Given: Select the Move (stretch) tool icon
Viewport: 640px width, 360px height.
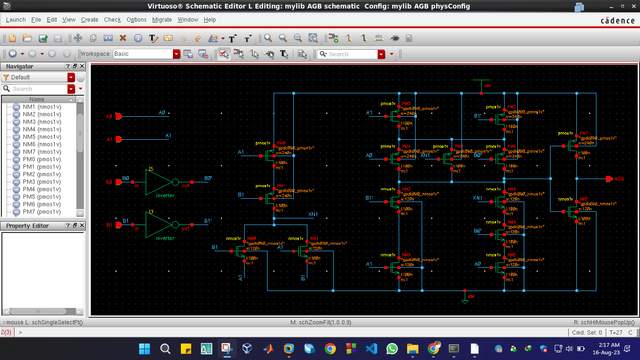Looking at the screenshot, I should 78,38.
